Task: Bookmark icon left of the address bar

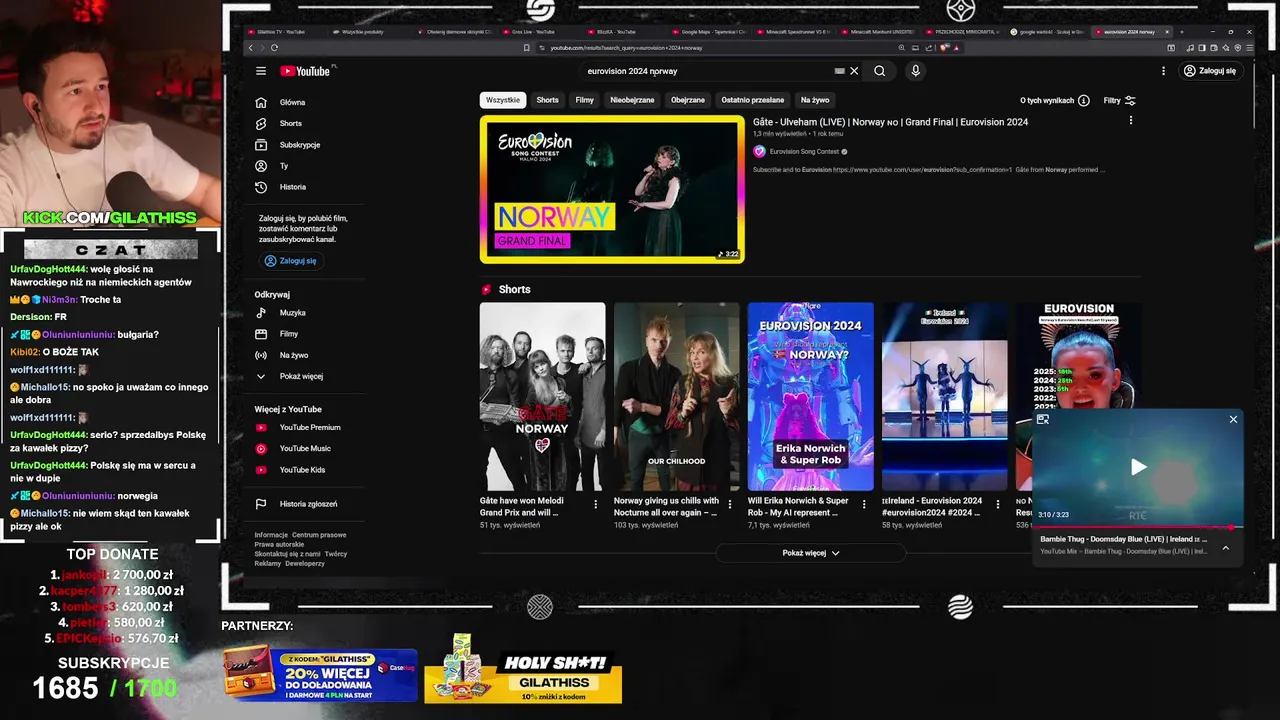Action: pos(527,48)
